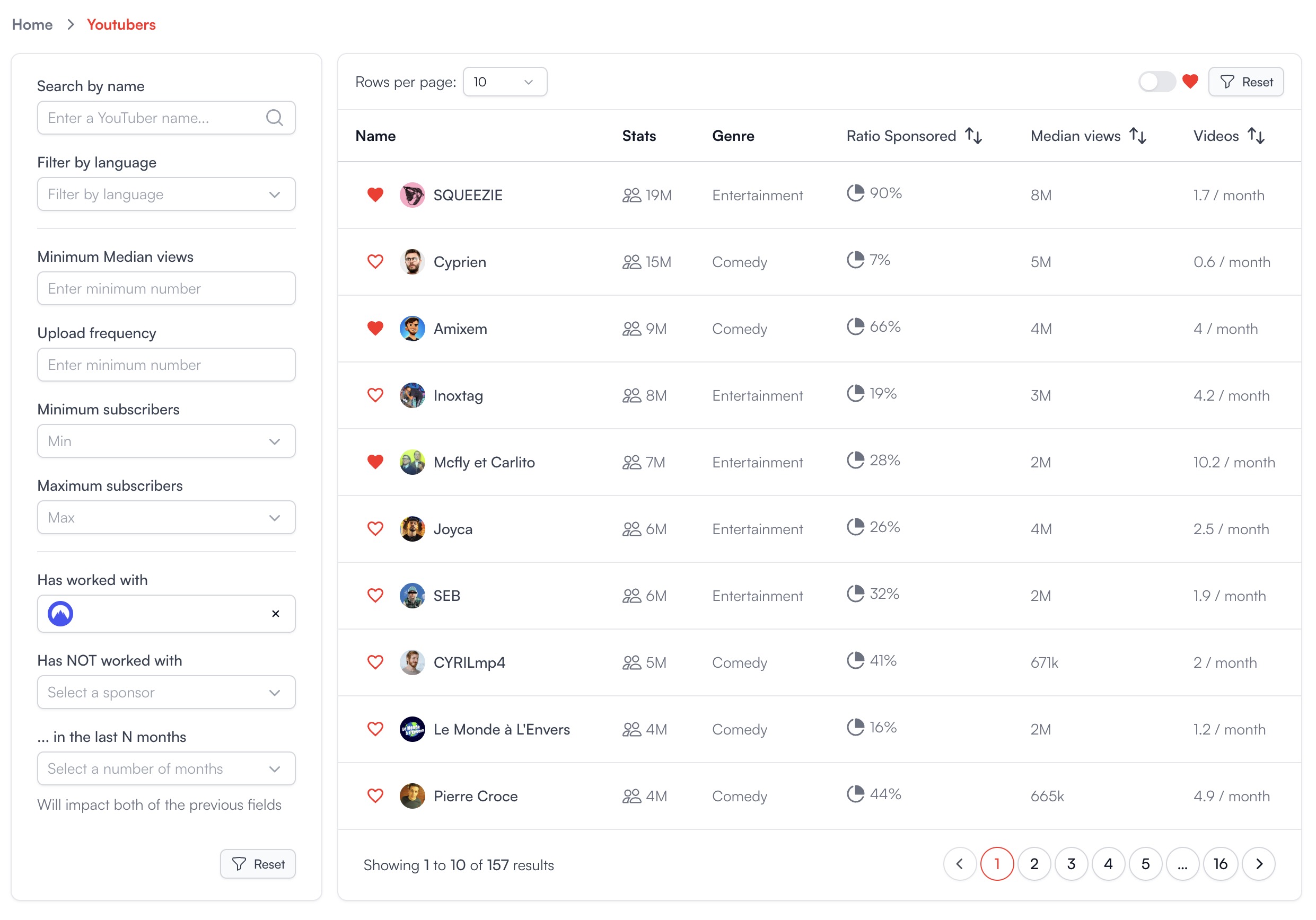Open the Pierre Croce name

pyautogui.click(x=475, y=795)
